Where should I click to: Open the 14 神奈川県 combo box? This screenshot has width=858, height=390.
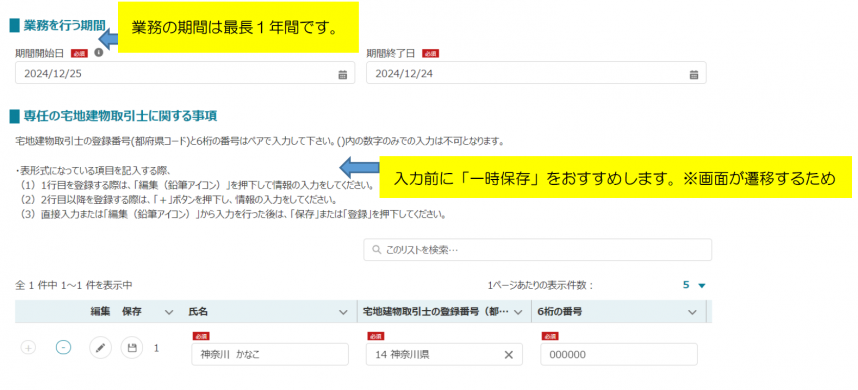(444, 354)
